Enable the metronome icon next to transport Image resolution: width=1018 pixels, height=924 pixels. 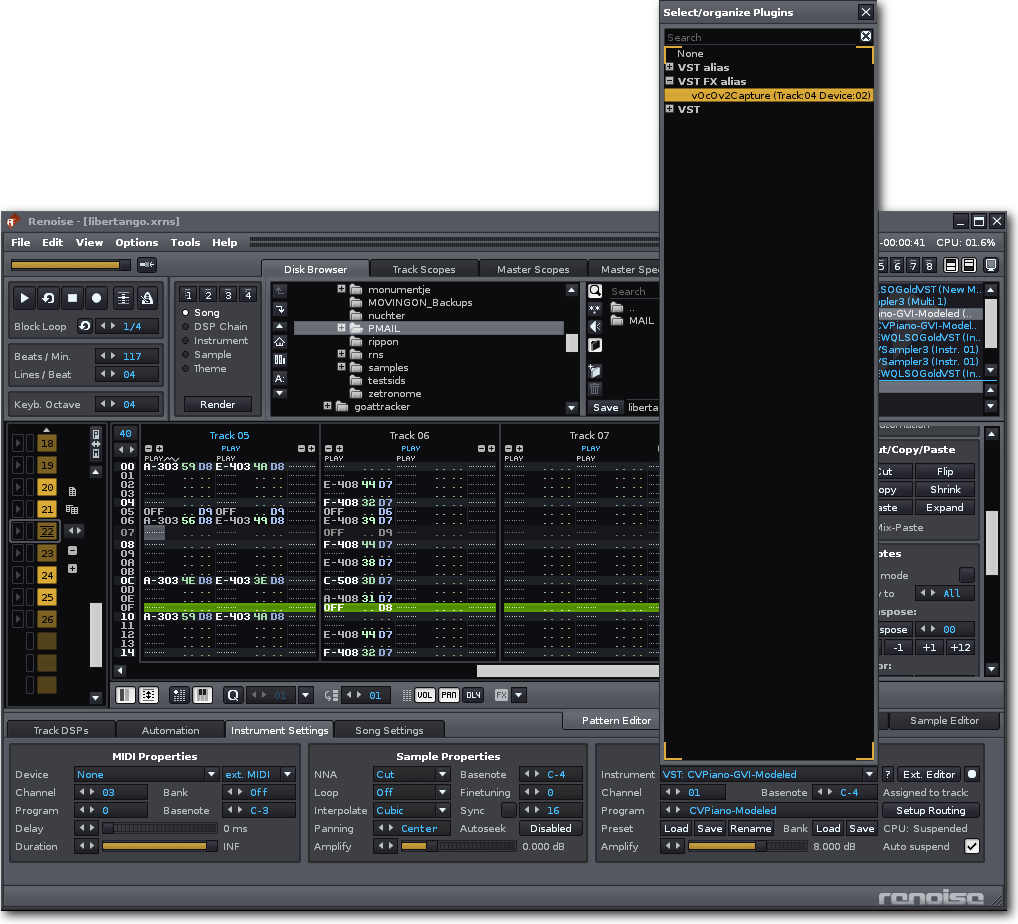(x=148, y=297)
